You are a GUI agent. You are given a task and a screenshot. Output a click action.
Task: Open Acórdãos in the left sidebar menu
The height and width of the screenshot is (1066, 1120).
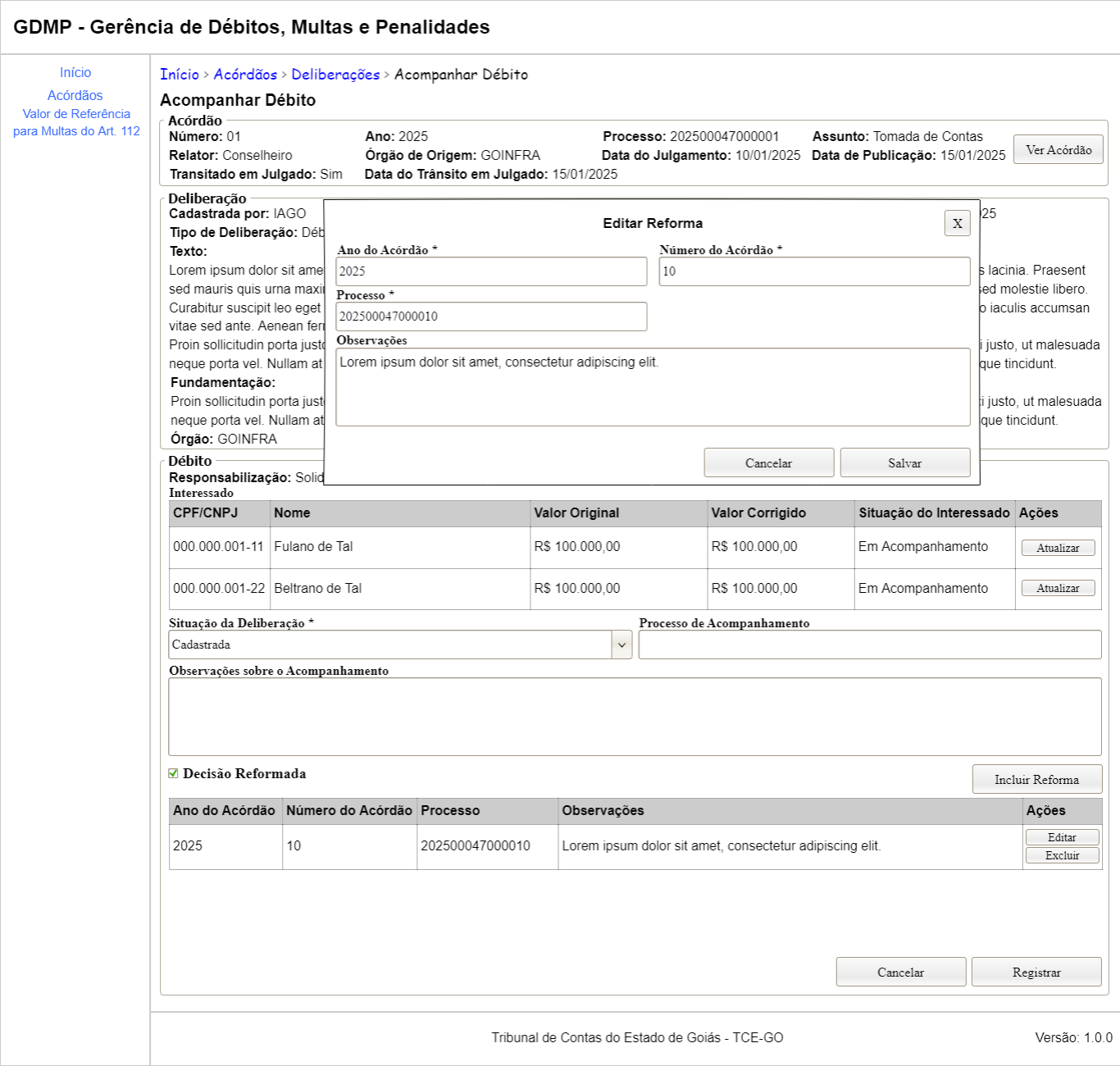[75, 96]
